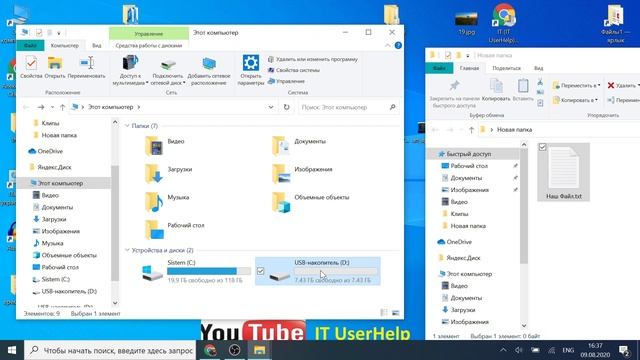Screen dimensions: 640x360
Task: Open the recent locations dropdown arrow
Action: [52, 107]
